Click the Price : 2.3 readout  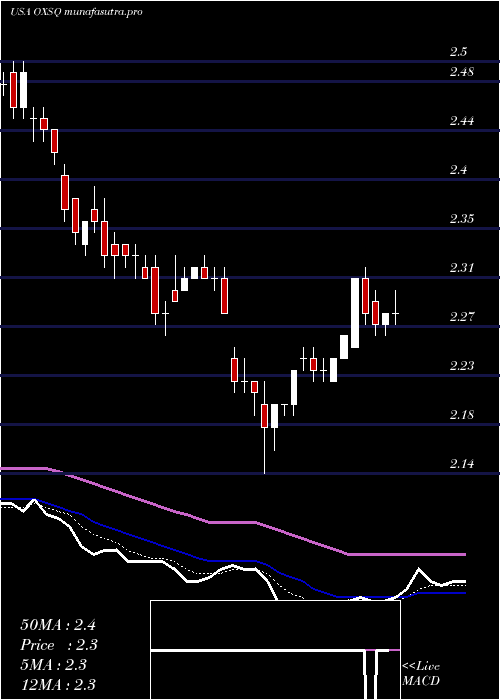click(59, 645)
